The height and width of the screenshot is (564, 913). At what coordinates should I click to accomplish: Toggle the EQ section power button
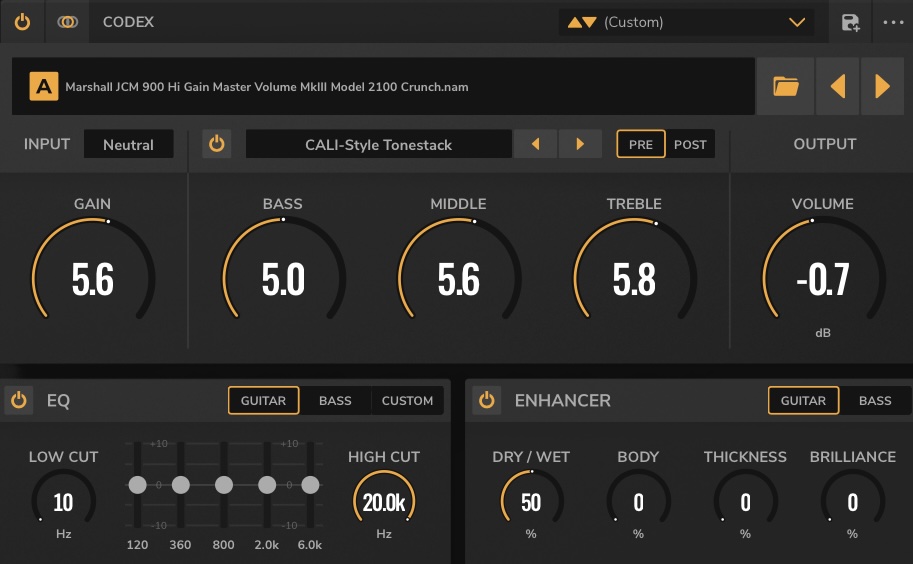tap(19, 400)
